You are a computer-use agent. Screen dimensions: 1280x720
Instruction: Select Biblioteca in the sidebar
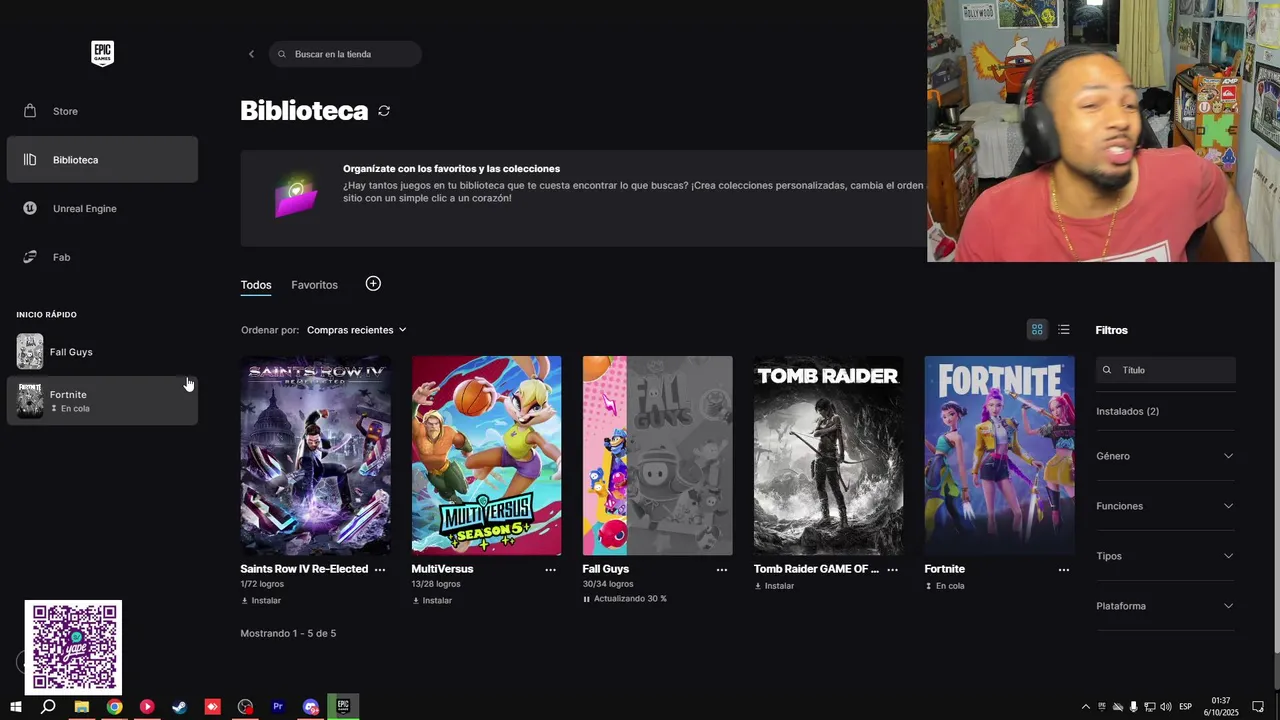(x=102, y=160)
